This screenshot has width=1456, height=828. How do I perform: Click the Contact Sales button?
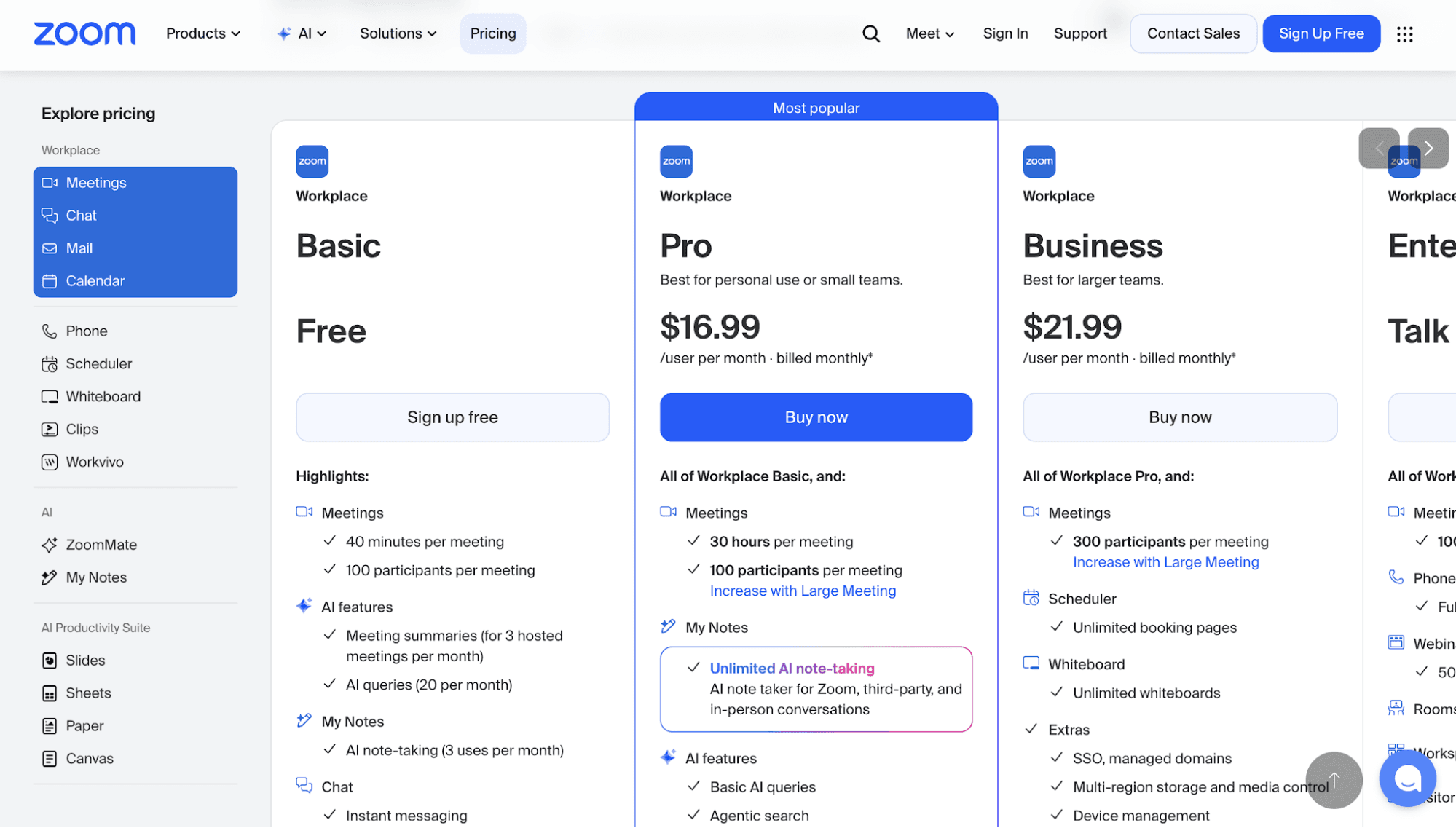pyautogui.click(x=1193, y=33)
